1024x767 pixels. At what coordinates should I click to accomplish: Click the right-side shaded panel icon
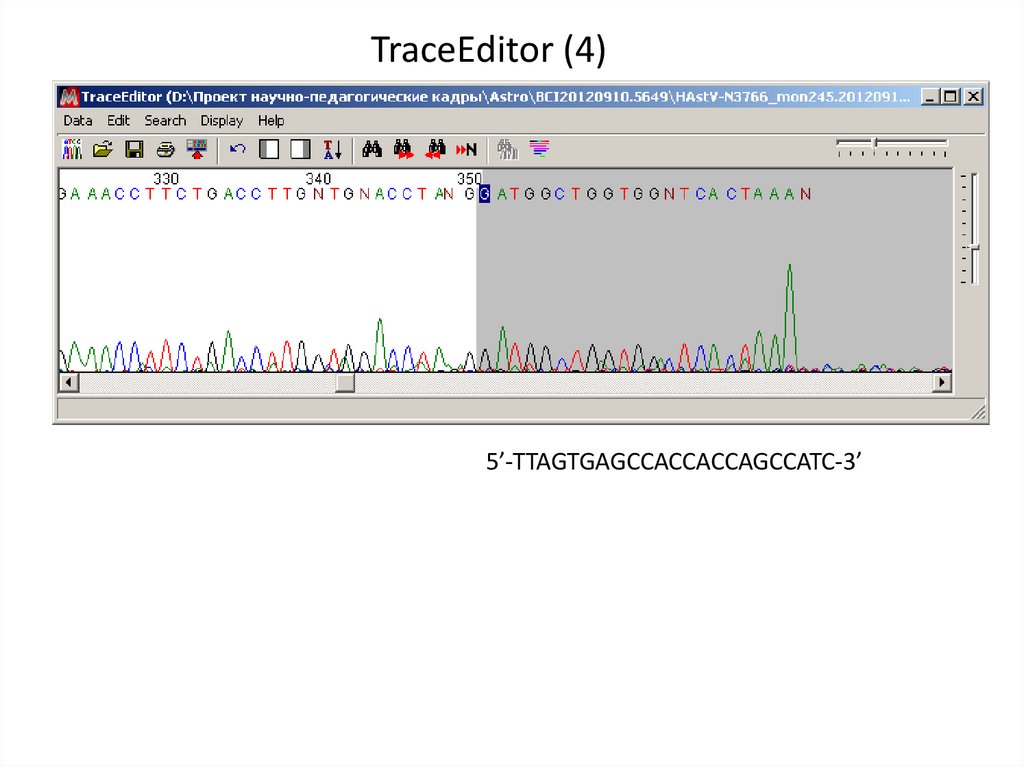point(300,150)
